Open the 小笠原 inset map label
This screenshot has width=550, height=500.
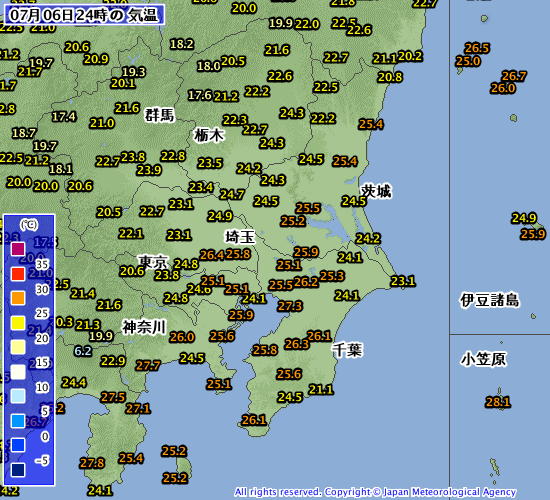(x=483, y=359)
